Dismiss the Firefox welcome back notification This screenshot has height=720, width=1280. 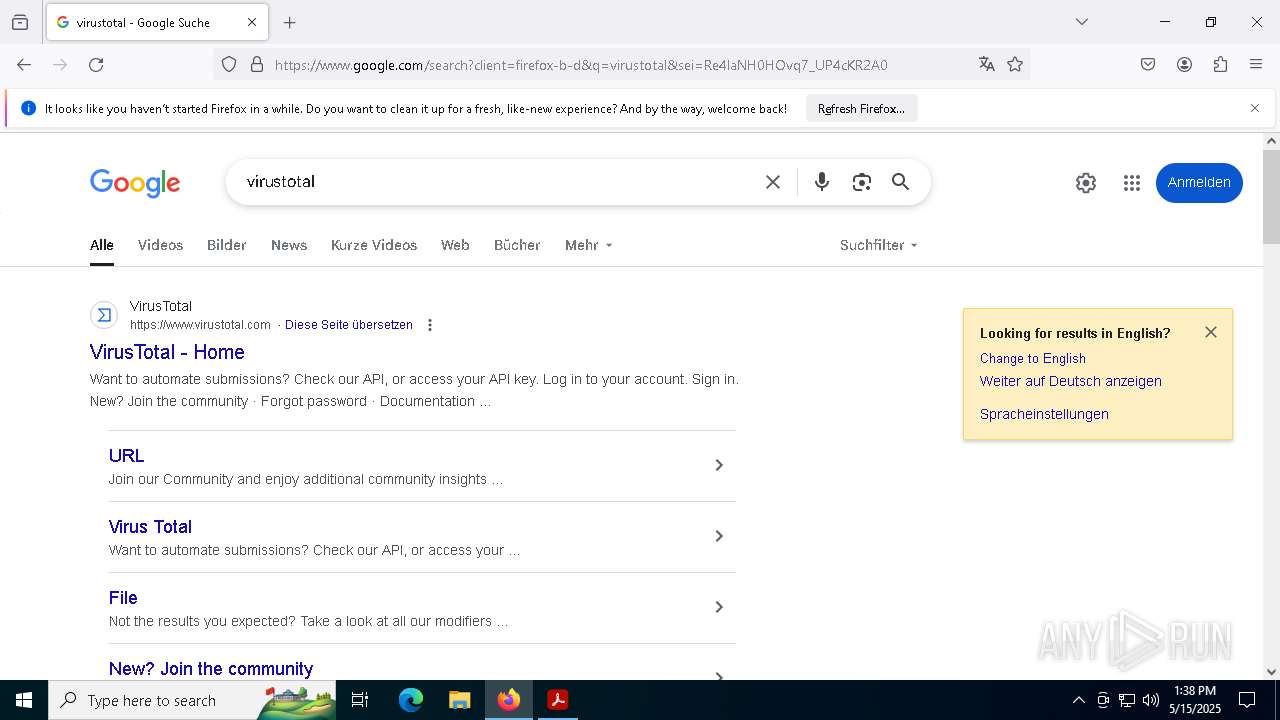coord(1255,108)
